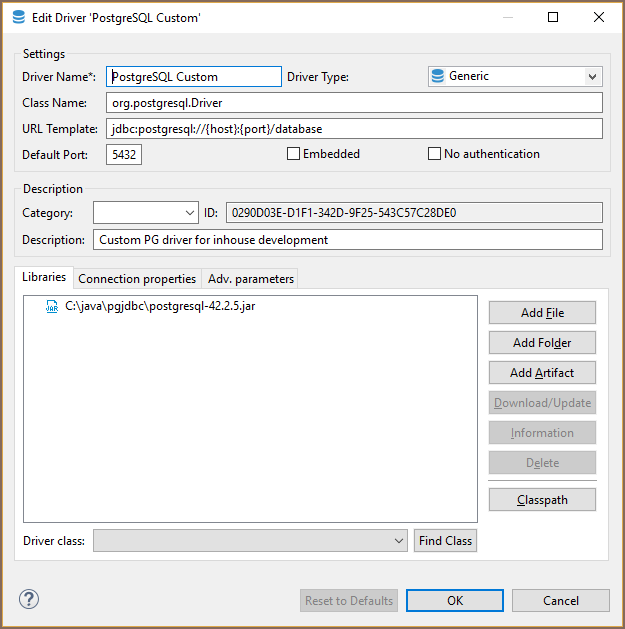Screen dimensions: 625x629
Task: Click the Generic driver type database icon
Action: tap(437, 76)
